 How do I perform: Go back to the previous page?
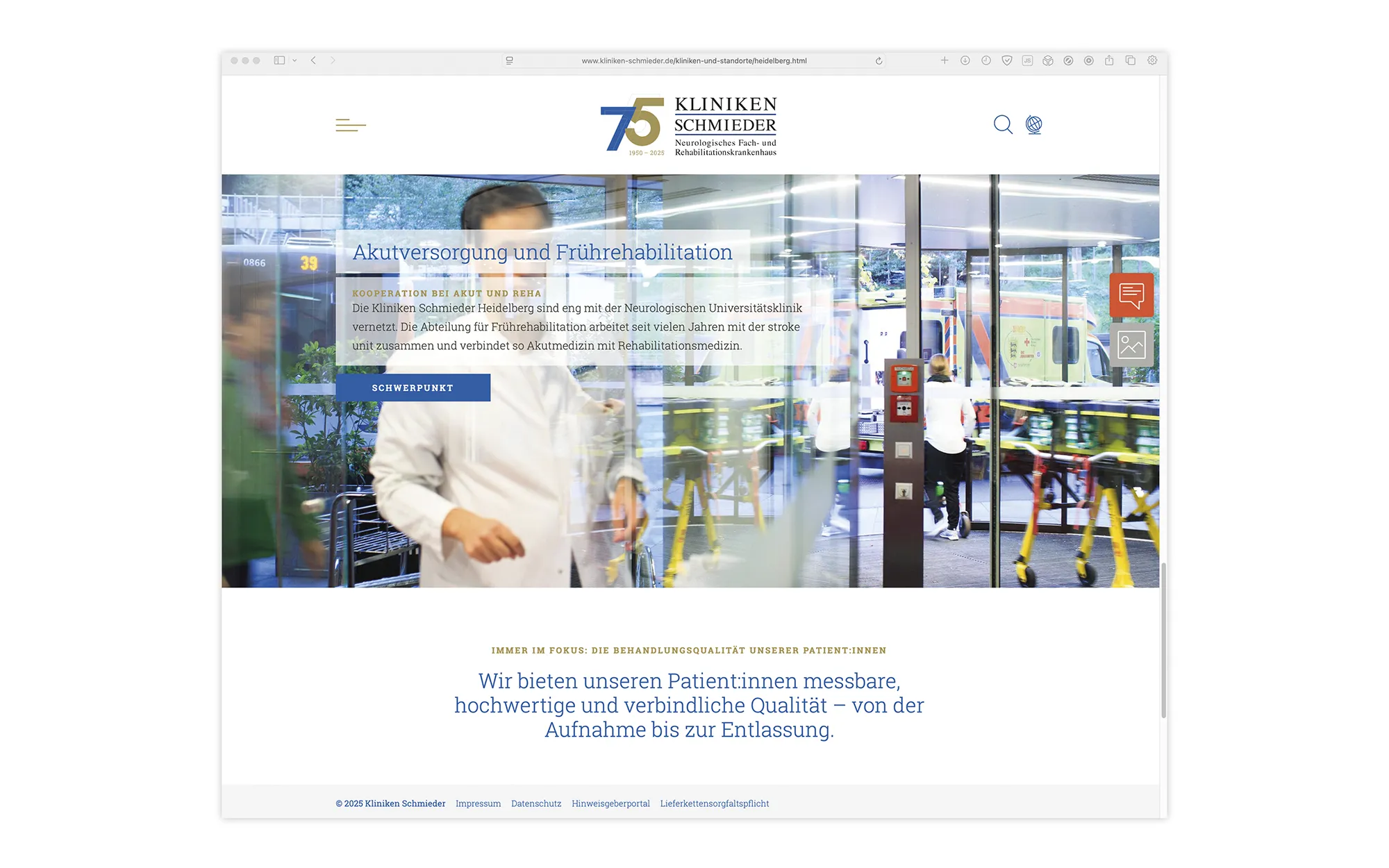click(313, 60)
